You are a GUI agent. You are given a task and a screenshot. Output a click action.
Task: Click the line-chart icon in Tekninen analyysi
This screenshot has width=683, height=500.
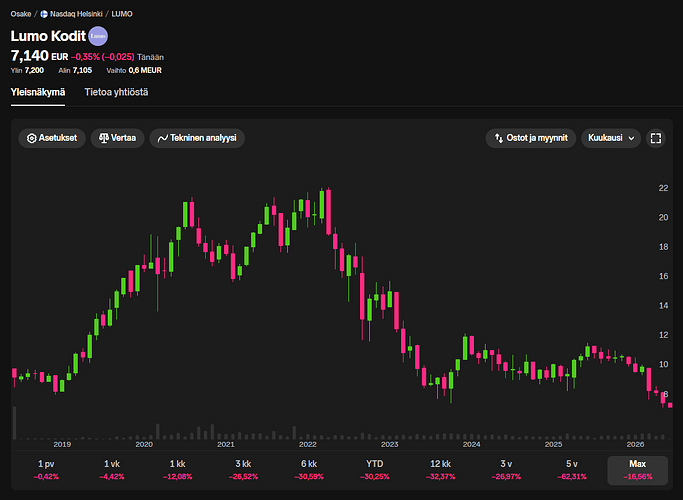162,139
